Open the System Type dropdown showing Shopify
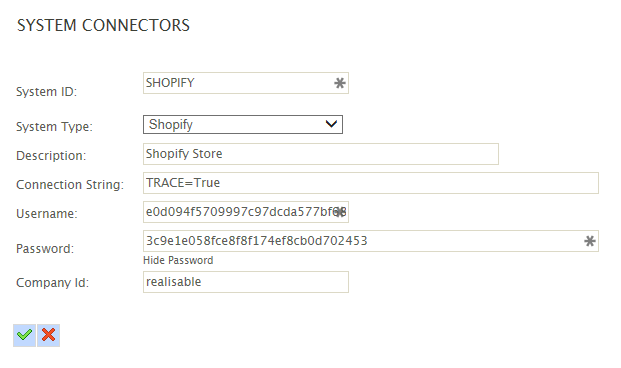 click(x=243, y=124)
